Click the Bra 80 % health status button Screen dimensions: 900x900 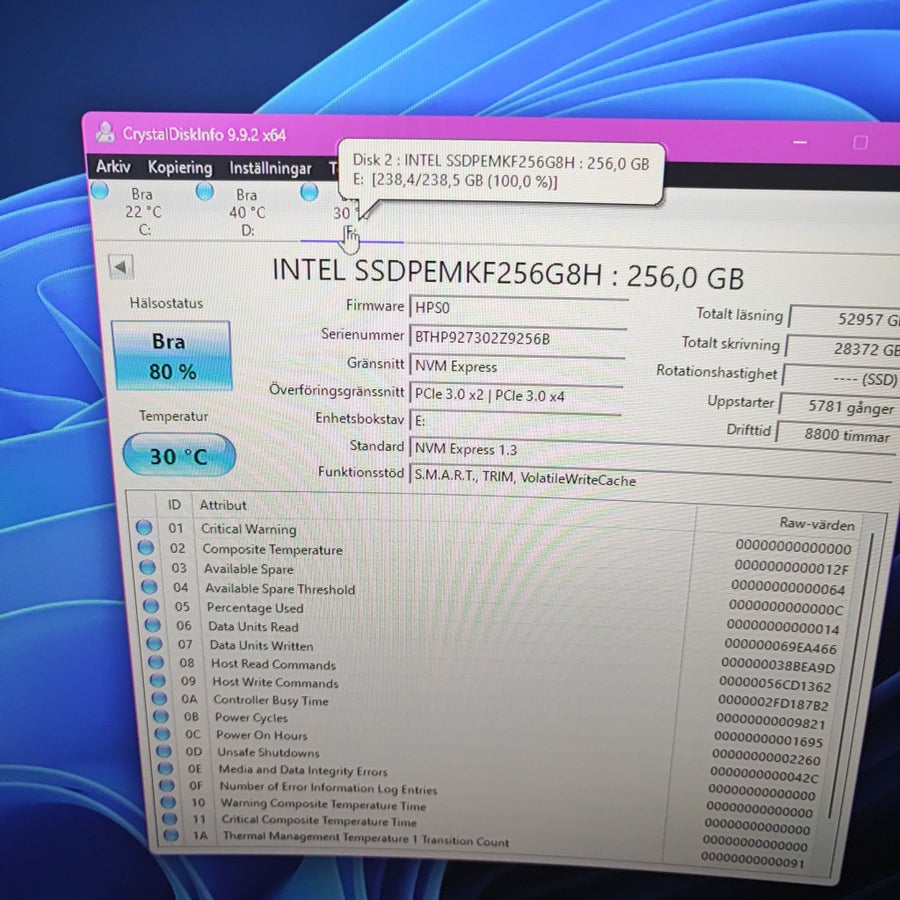[171, 356]
